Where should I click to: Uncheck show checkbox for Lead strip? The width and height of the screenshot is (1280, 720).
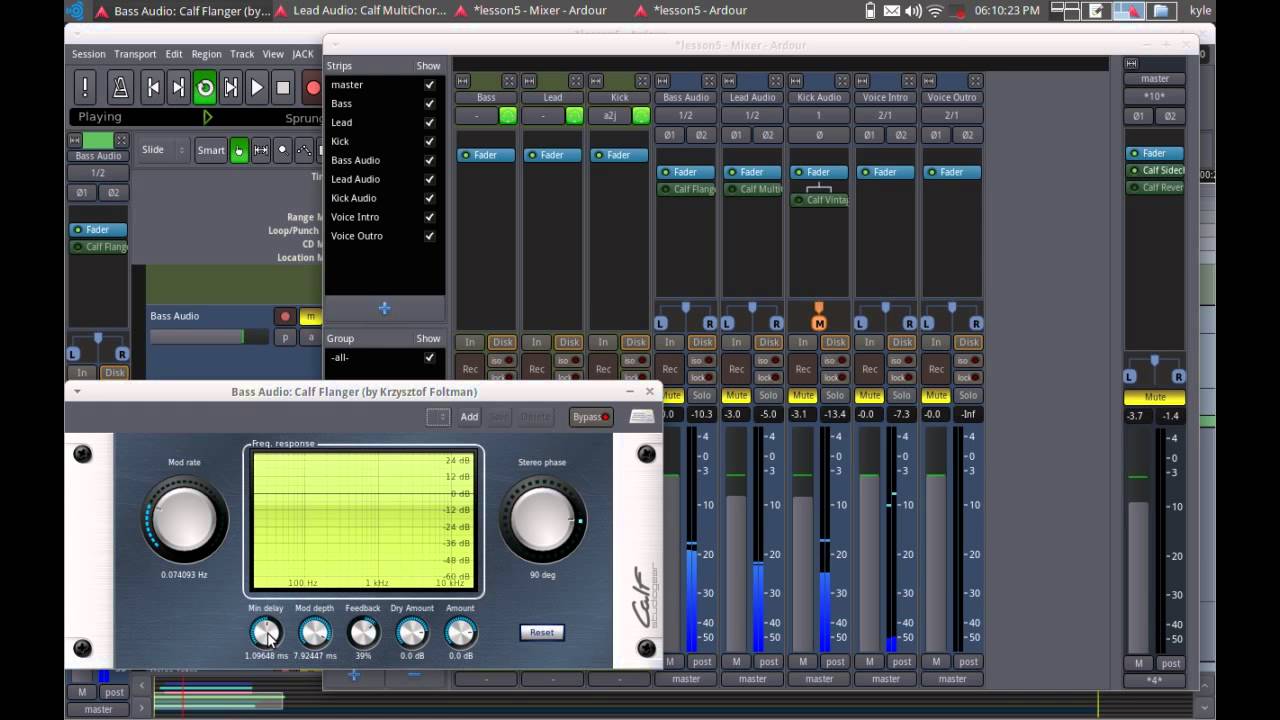pos(430,123)
